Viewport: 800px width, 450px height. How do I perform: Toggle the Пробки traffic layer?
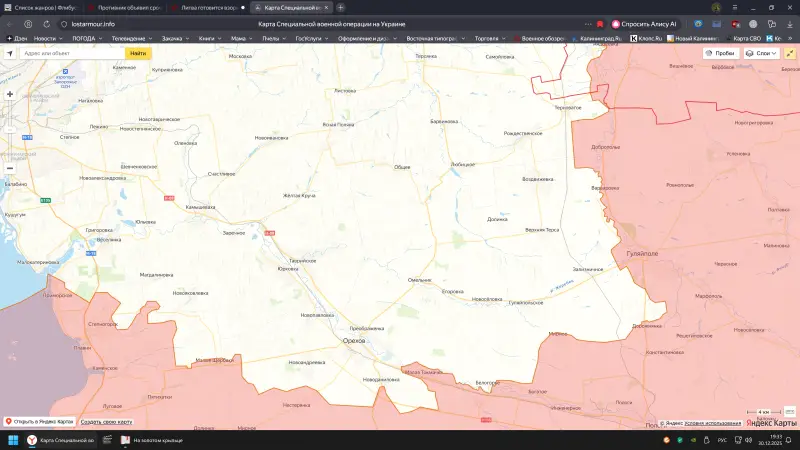pyautogui.click(x=720, y=53)
